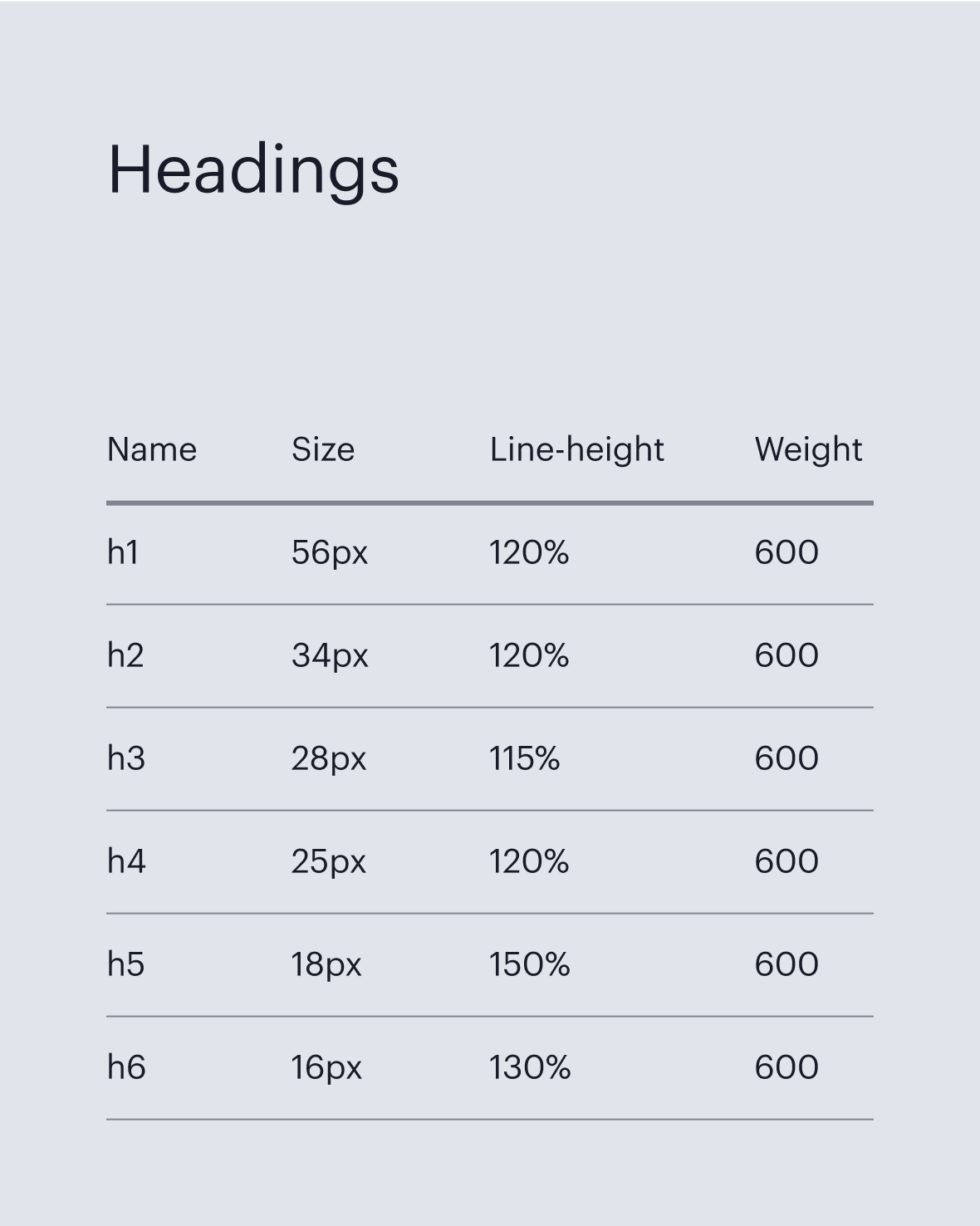Click the h5 row name cell

tap(126, 964)
